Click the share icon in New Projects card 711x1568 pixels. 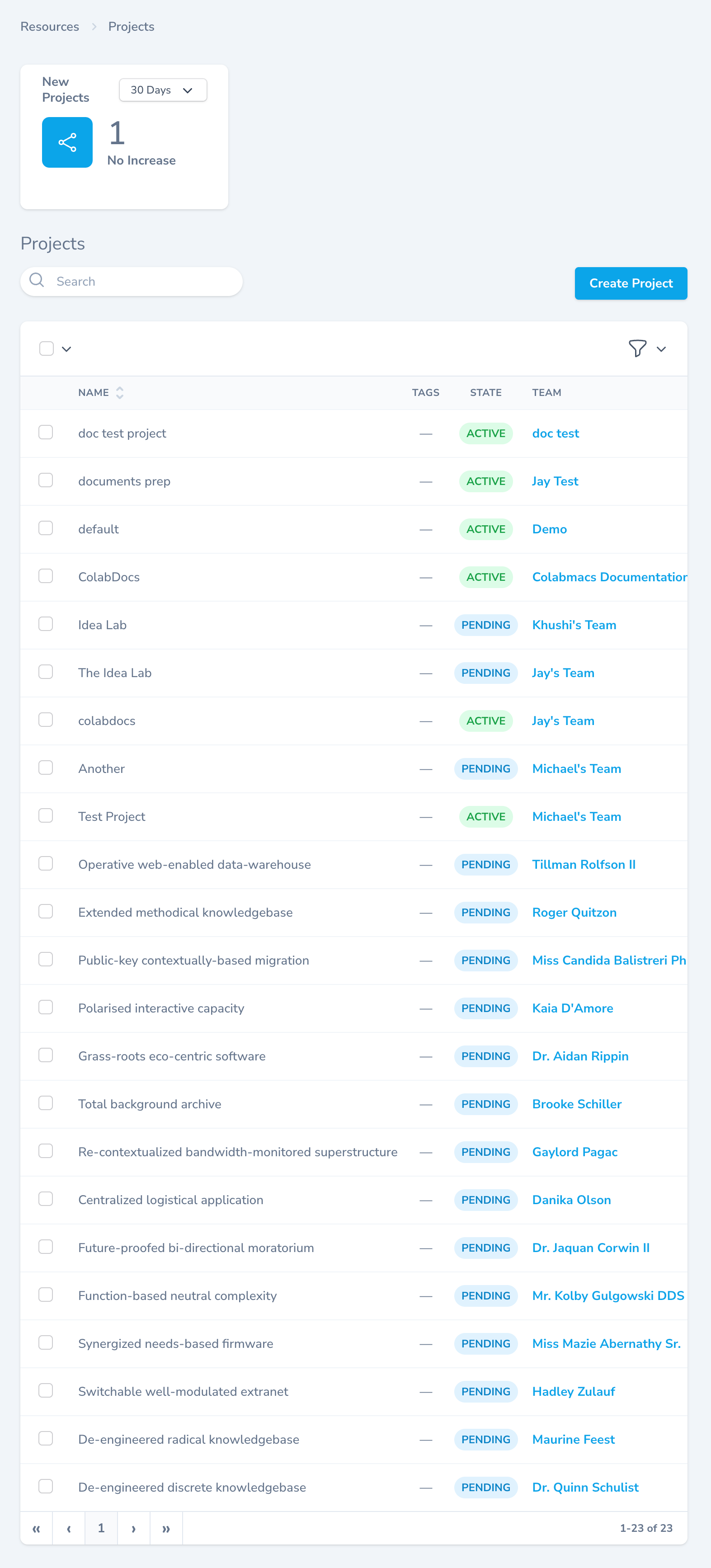click(67, 142)
